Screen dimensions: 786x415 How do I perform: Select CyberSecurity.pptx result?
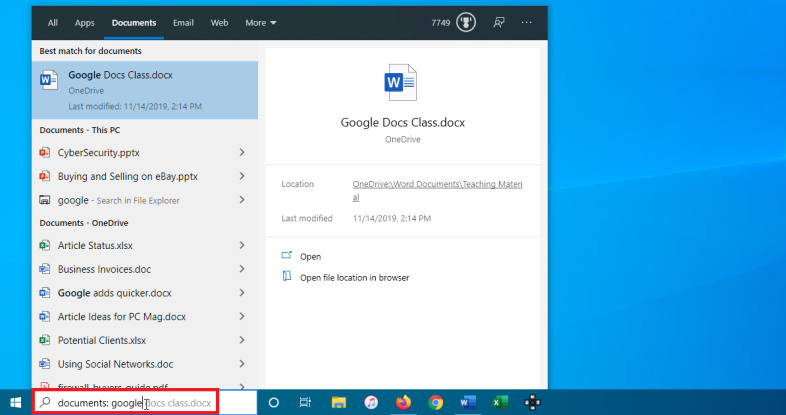tap(145, 152)
